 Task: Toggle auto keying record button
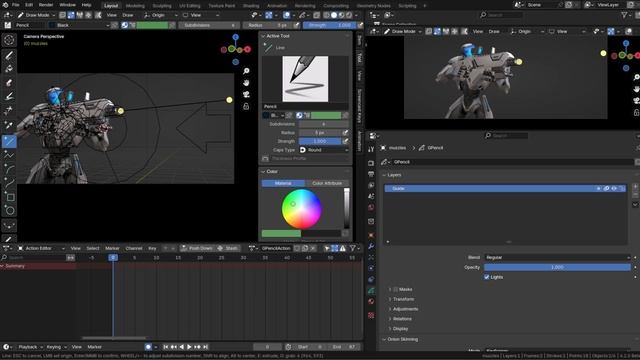(148, 347)
